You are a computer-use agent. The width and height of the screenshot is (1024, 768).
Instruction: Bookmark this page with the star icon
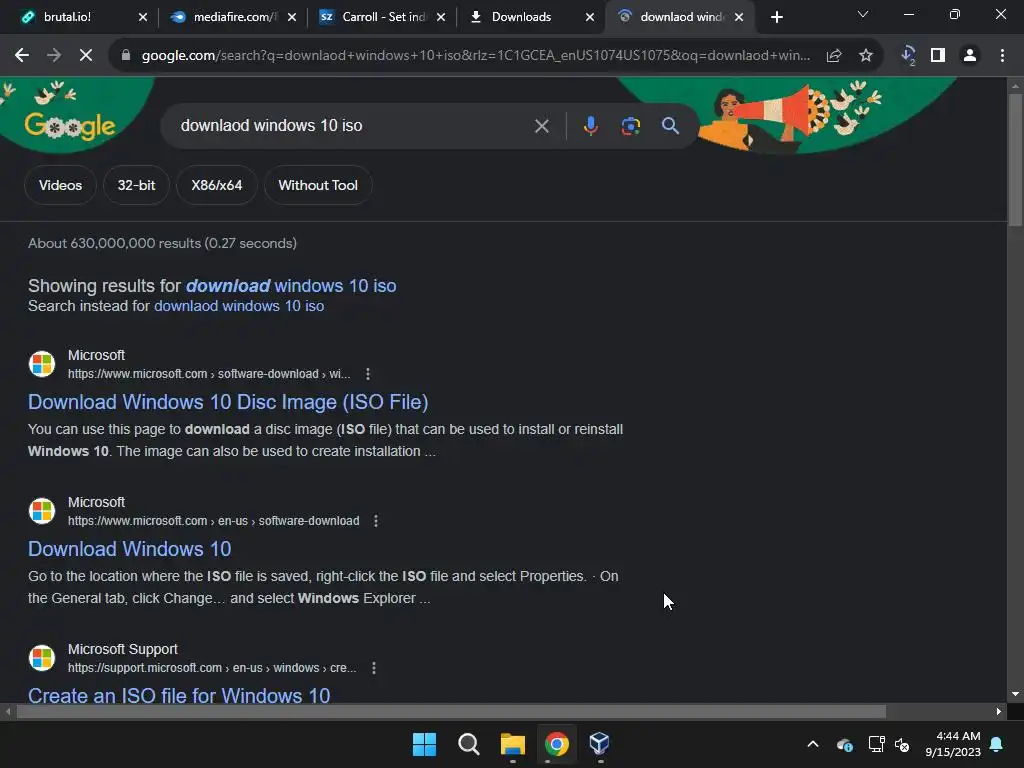866,56
